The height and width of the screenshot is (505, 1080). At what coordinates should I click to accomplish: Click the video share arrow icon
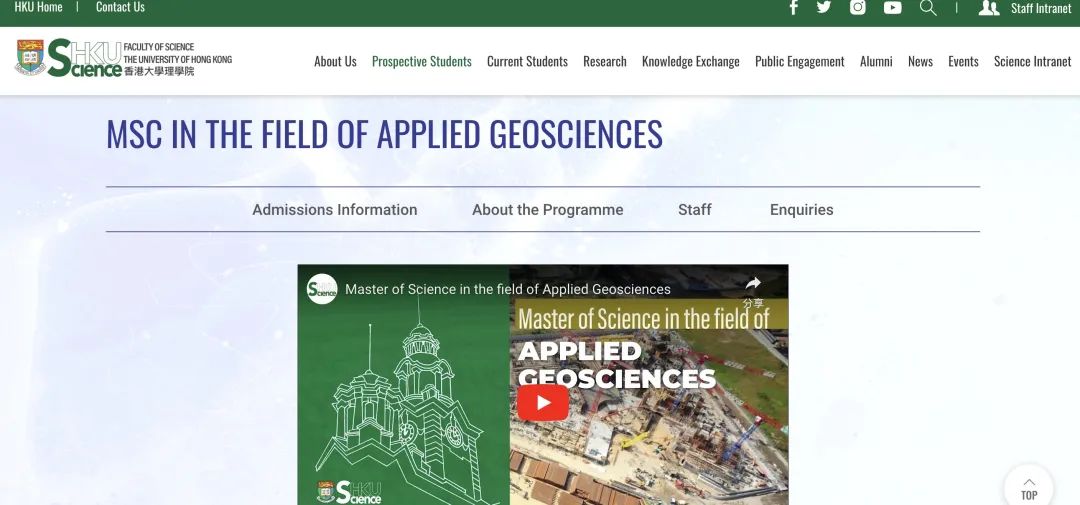point(753,285)
